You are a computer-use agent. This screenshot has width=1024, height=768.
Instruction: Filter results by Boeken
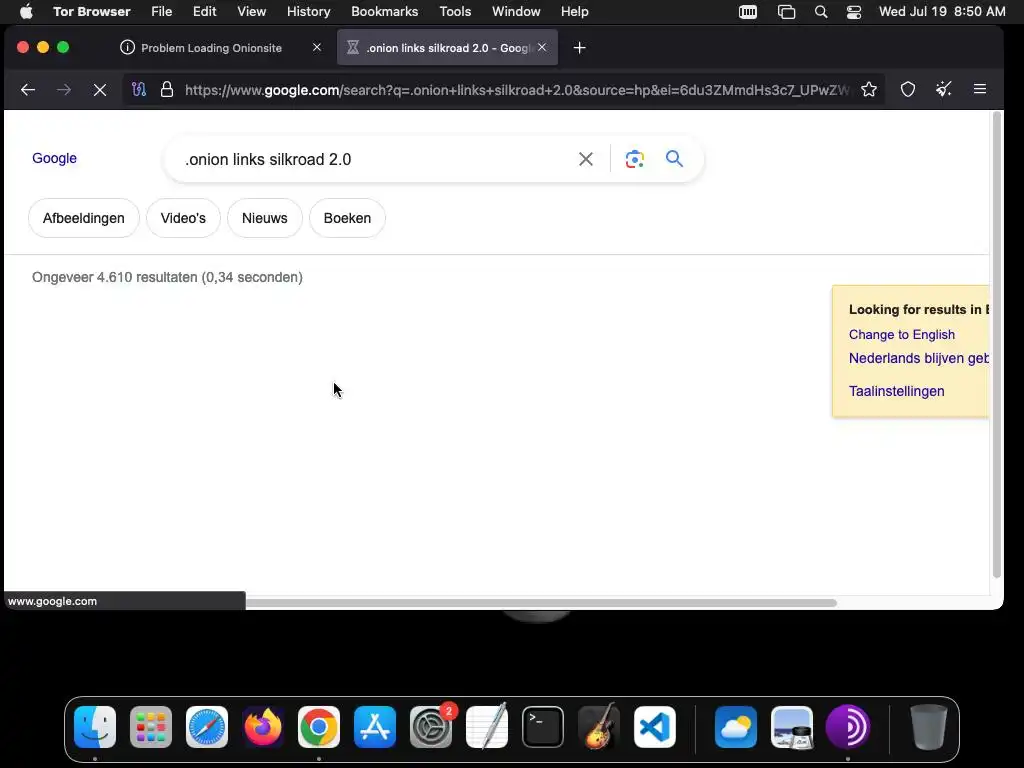click(x=347, y=218)
